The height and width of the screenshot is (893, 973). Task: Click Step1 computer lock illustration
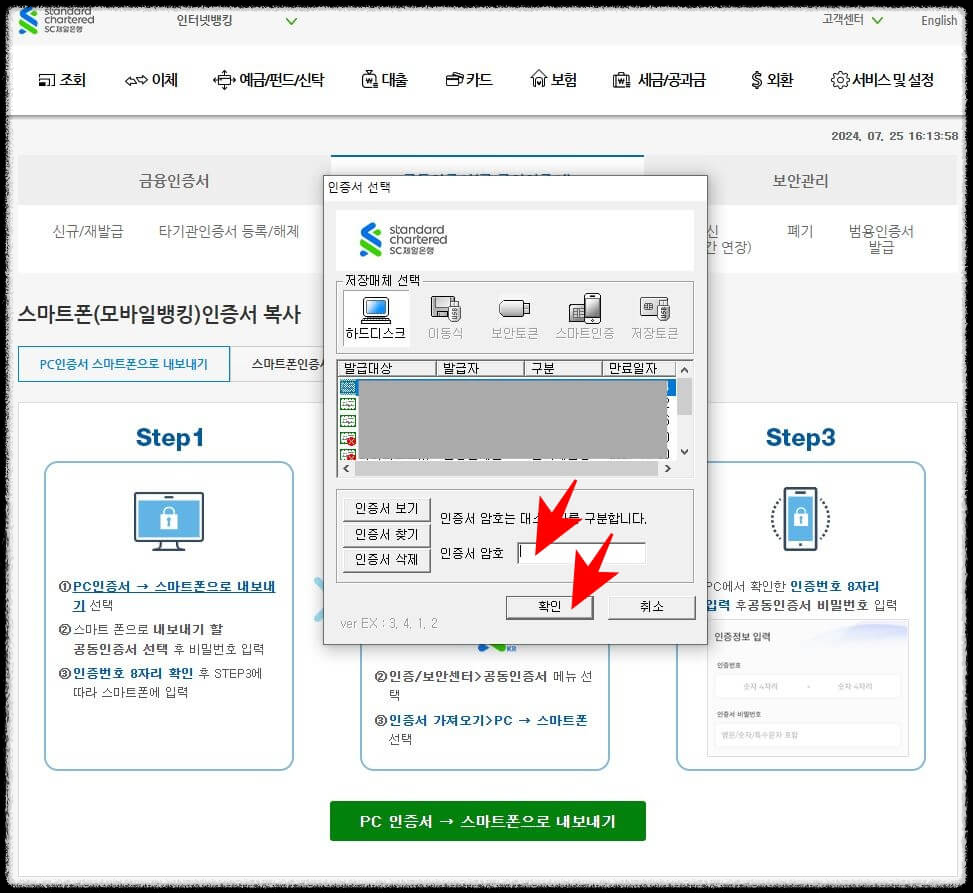pyautogui.click(x=169, y=521)
